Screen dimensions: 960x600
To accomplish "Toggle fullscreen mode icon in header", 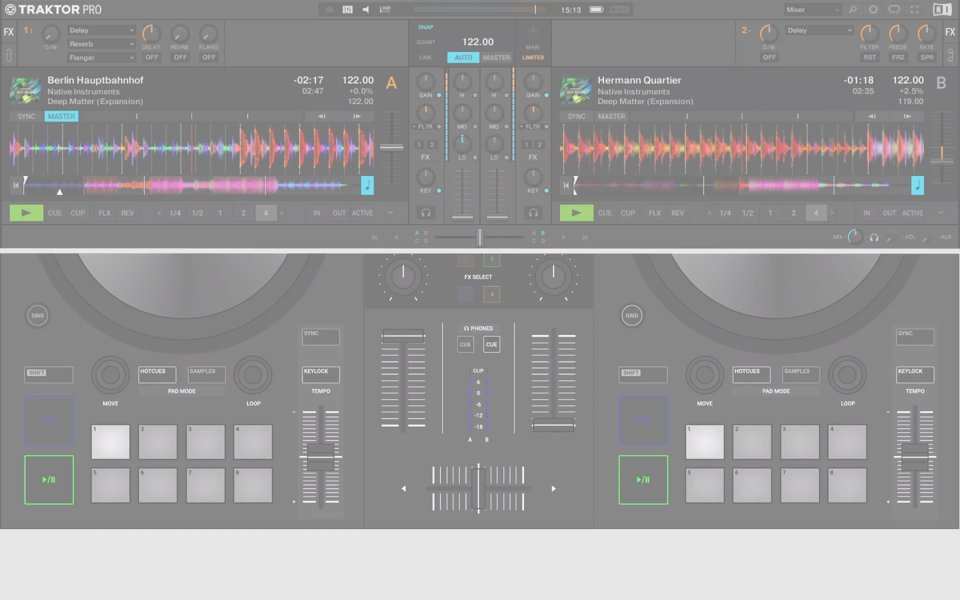I will [x=915, y=10].
